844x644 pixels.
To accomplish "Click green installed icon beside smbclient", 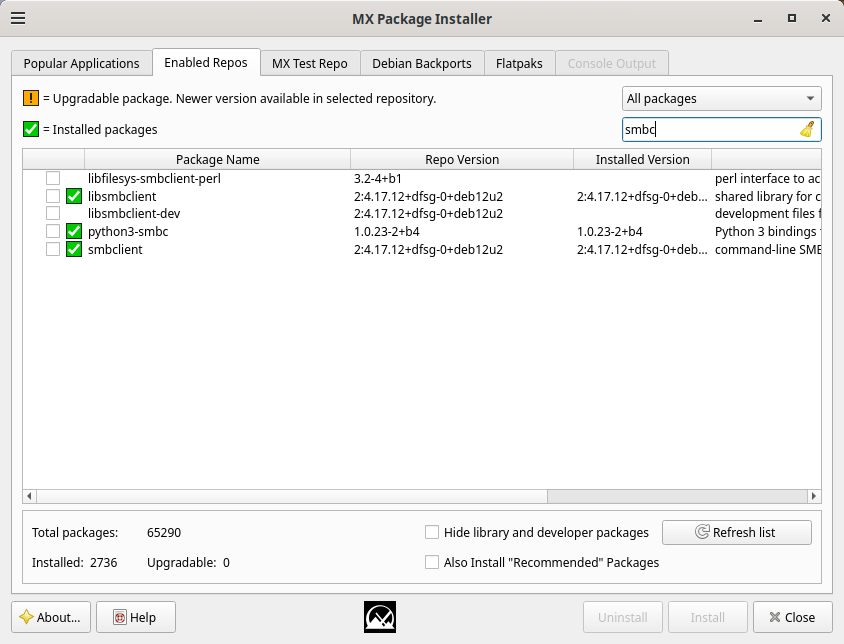I will tap(74, 250).
